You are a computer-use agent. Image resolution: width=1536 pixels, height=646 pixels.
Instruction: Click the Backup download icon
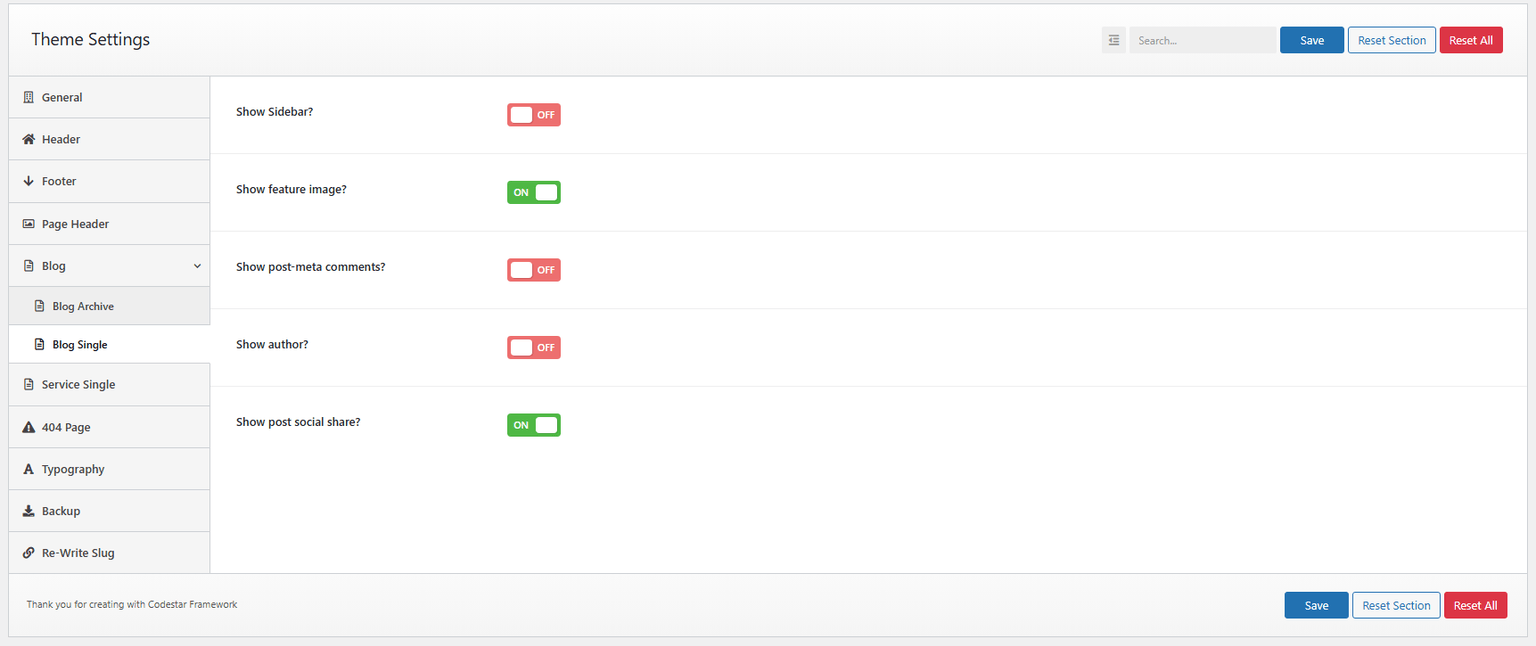coord(28,511)
